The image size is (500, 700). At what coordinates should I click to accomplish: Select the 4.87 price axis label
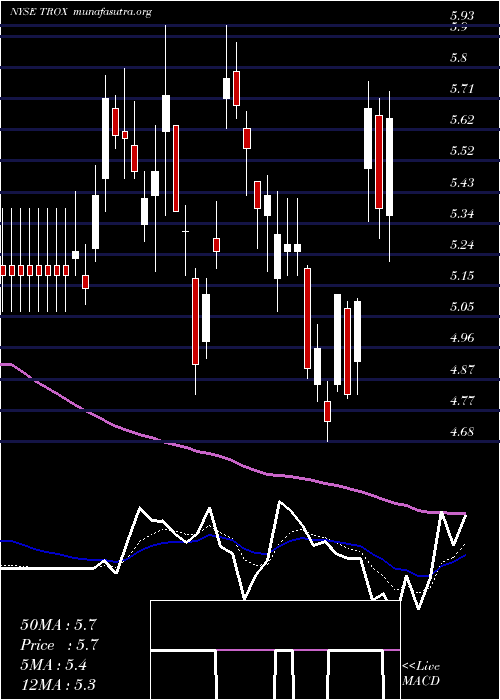pyautogui.click(x=462, y=369)
